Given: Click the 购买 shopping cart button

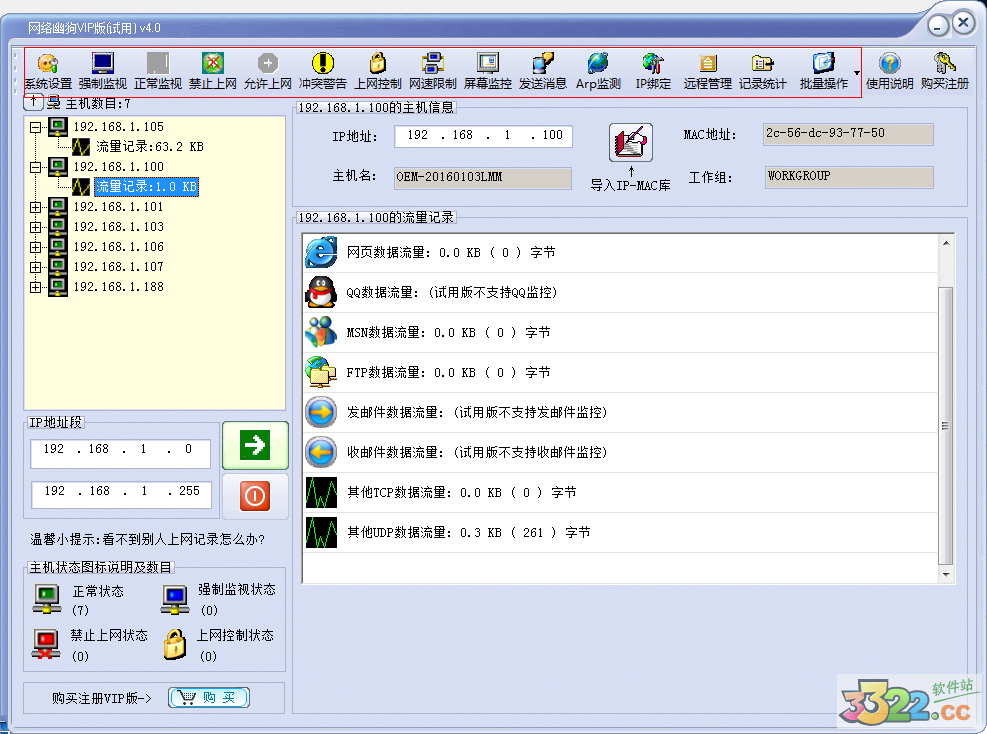Looking at the screenshot, I should (x=209, y=697).
